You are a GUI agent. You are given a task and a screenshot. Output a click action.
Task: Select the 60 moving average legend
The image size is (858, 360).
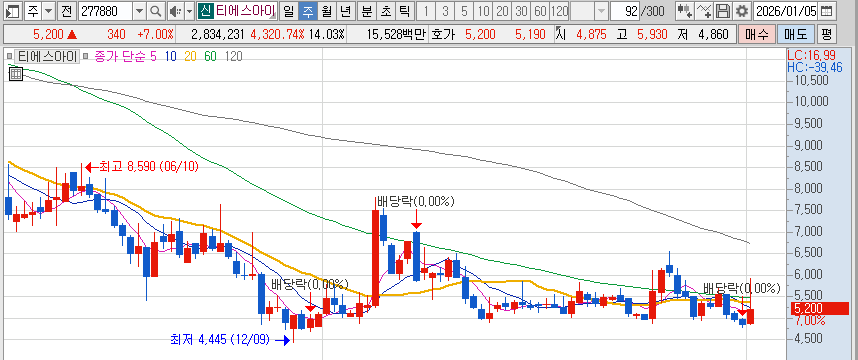coord(210,56)
